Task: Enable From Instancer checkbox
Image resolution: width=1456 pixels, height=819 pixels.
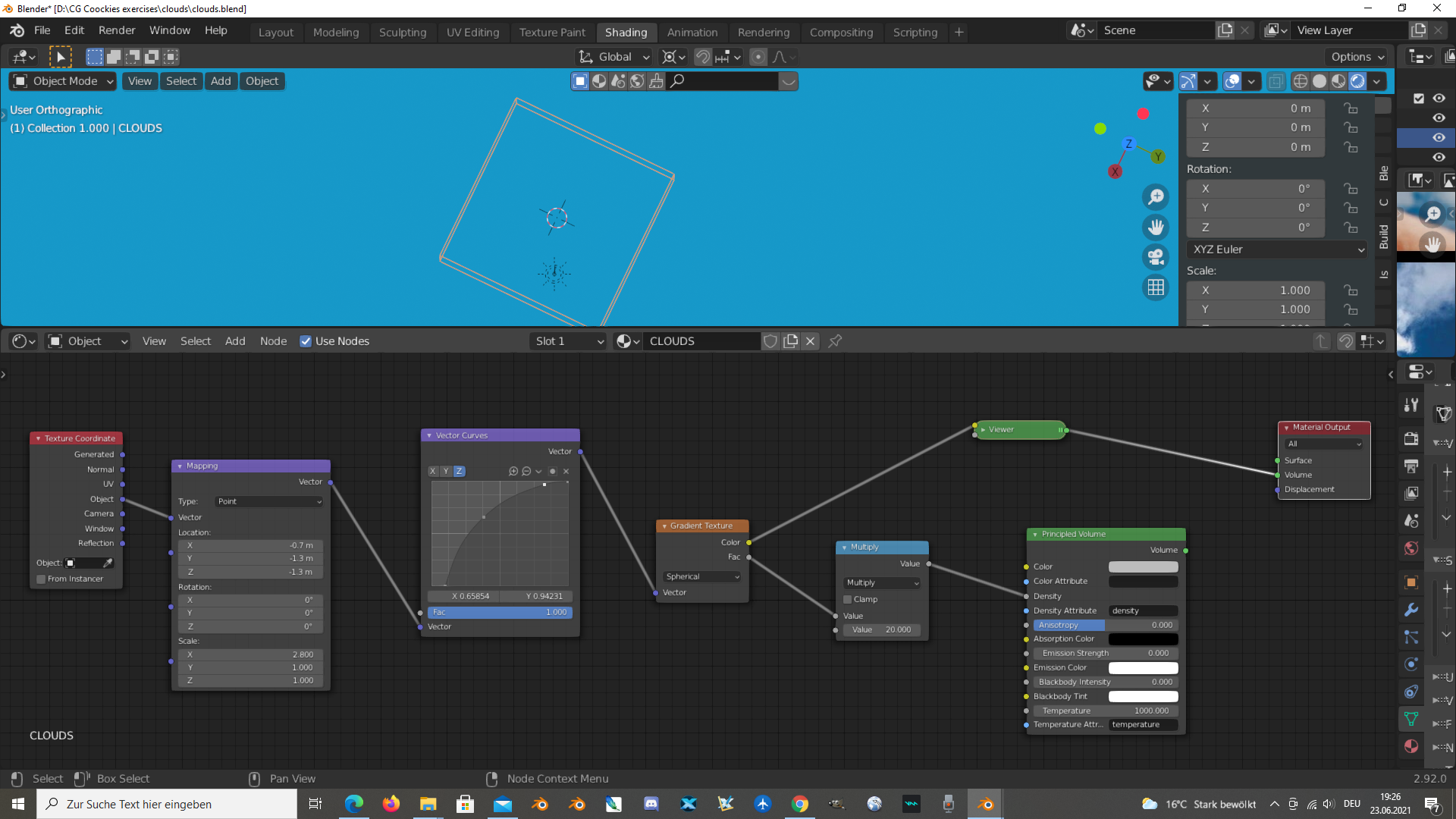Action: click(41, 579)
